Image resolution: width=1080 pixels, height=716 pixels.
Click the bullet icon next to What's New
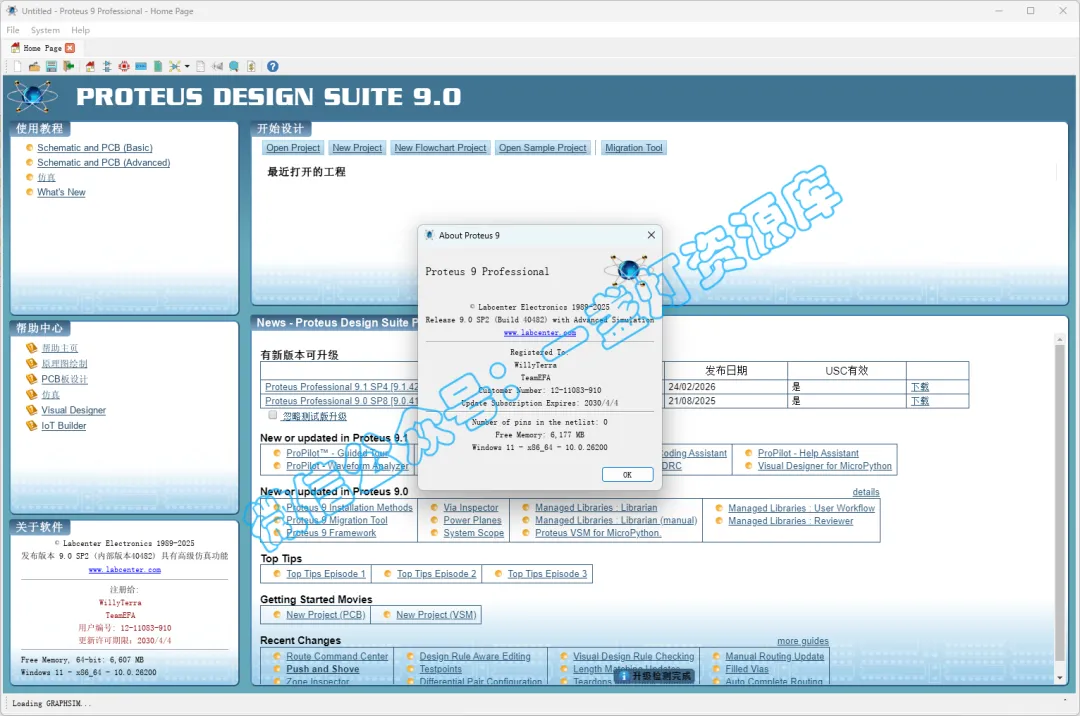(x=29, y=192)
